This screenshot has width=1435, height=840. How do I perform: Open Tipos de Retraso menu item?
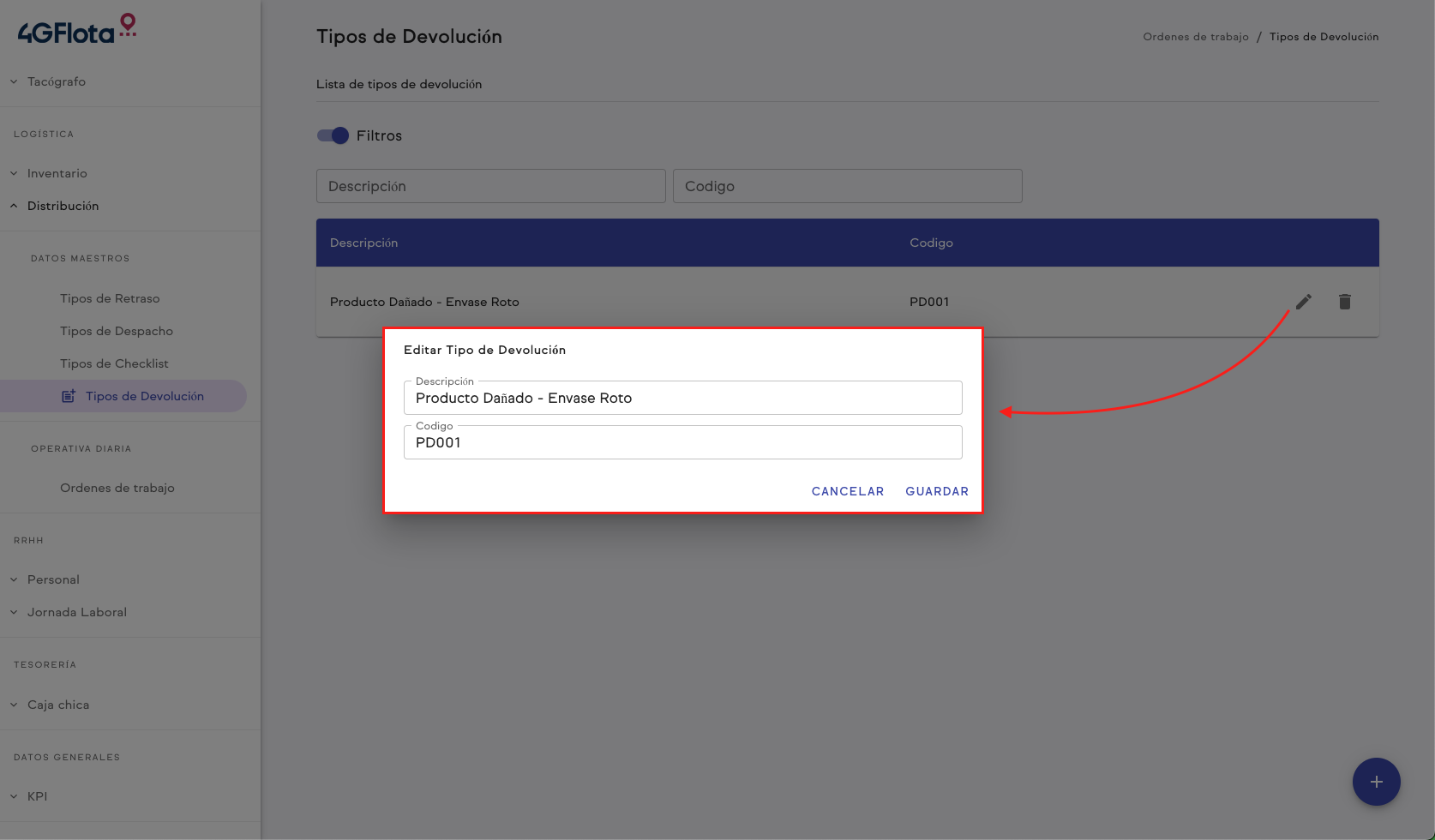click(110, 298)
